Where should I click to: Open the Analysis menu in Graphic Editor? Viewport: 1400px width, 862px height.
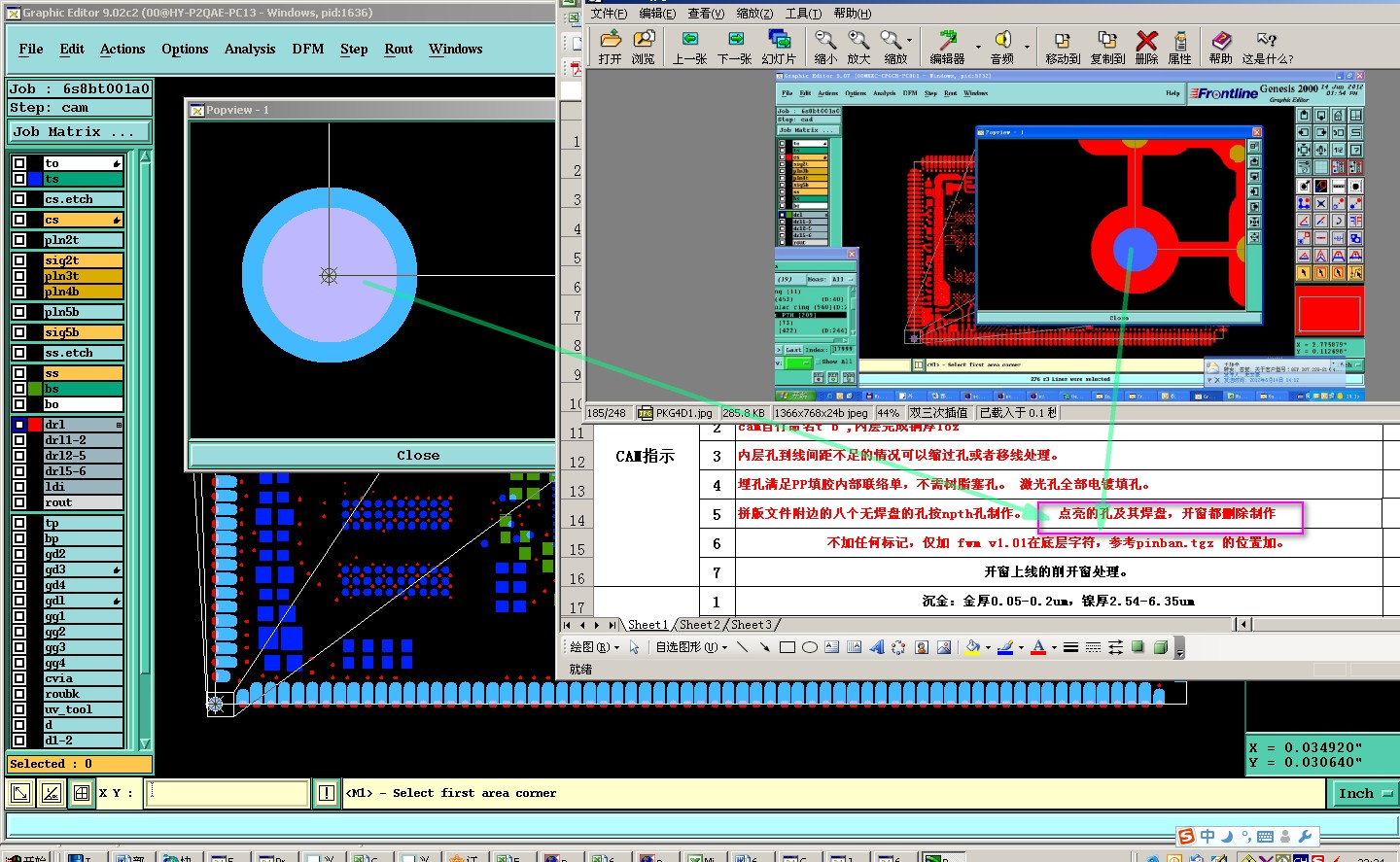click(x=250, y=49)
